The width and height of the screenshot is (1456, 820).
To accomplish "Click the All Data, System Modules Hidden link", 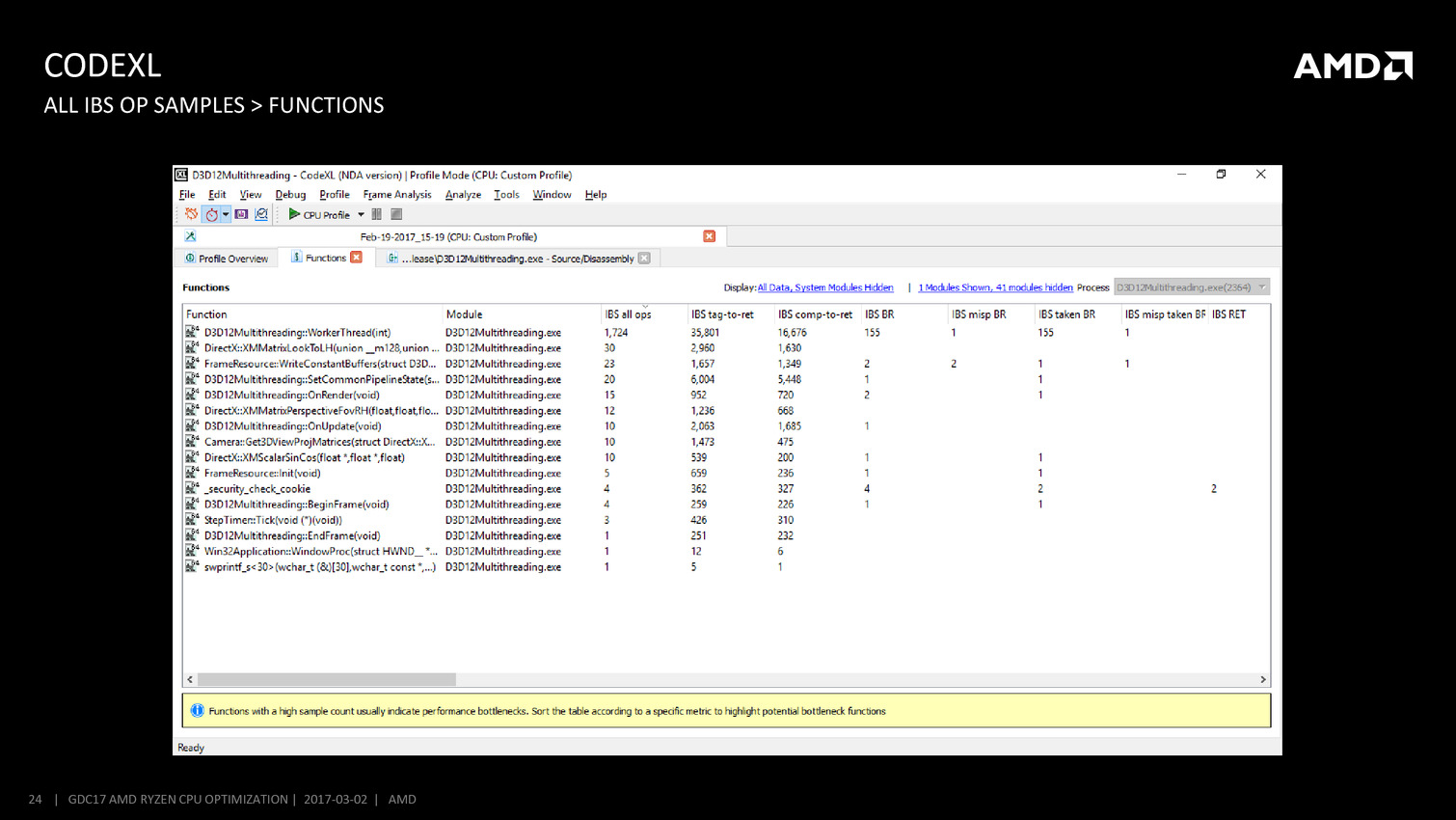I will tap(824, 287).
